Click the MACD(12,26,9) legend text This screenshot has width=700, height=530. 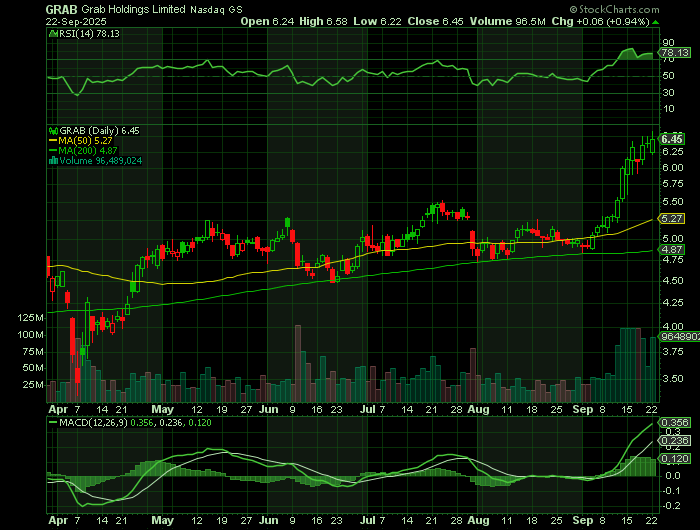(x=94, y=422)
